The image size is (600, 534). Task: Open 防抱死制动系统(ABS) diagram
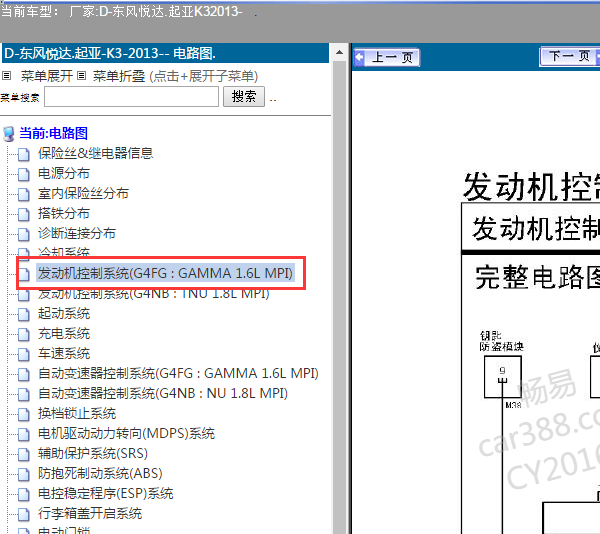point(100,473)
